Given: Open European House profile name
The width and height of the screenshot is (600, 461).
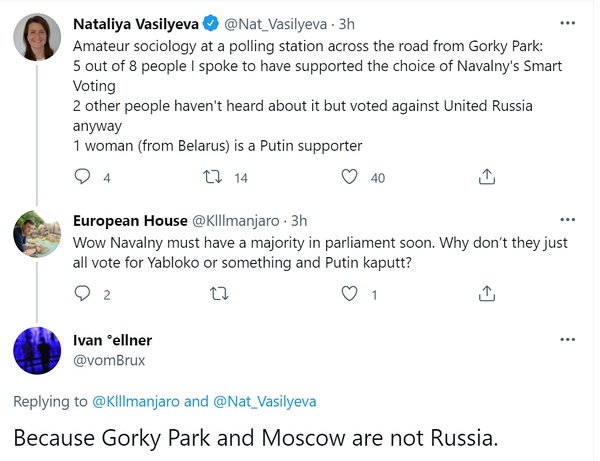Looking at the screenshot, I should pyautogui.click(x=130, y=221).
